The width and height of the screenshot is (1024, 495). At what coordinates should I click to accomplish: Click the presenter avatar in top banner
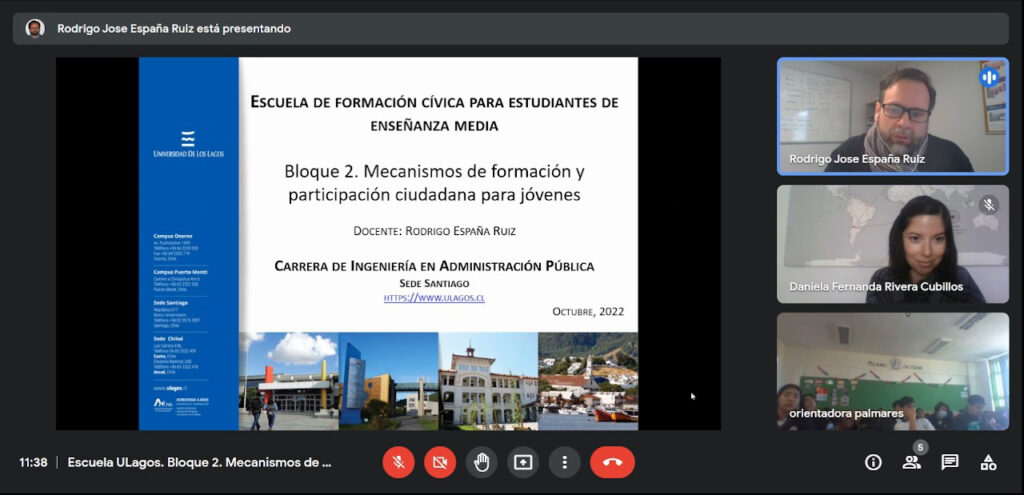point(35,28)
